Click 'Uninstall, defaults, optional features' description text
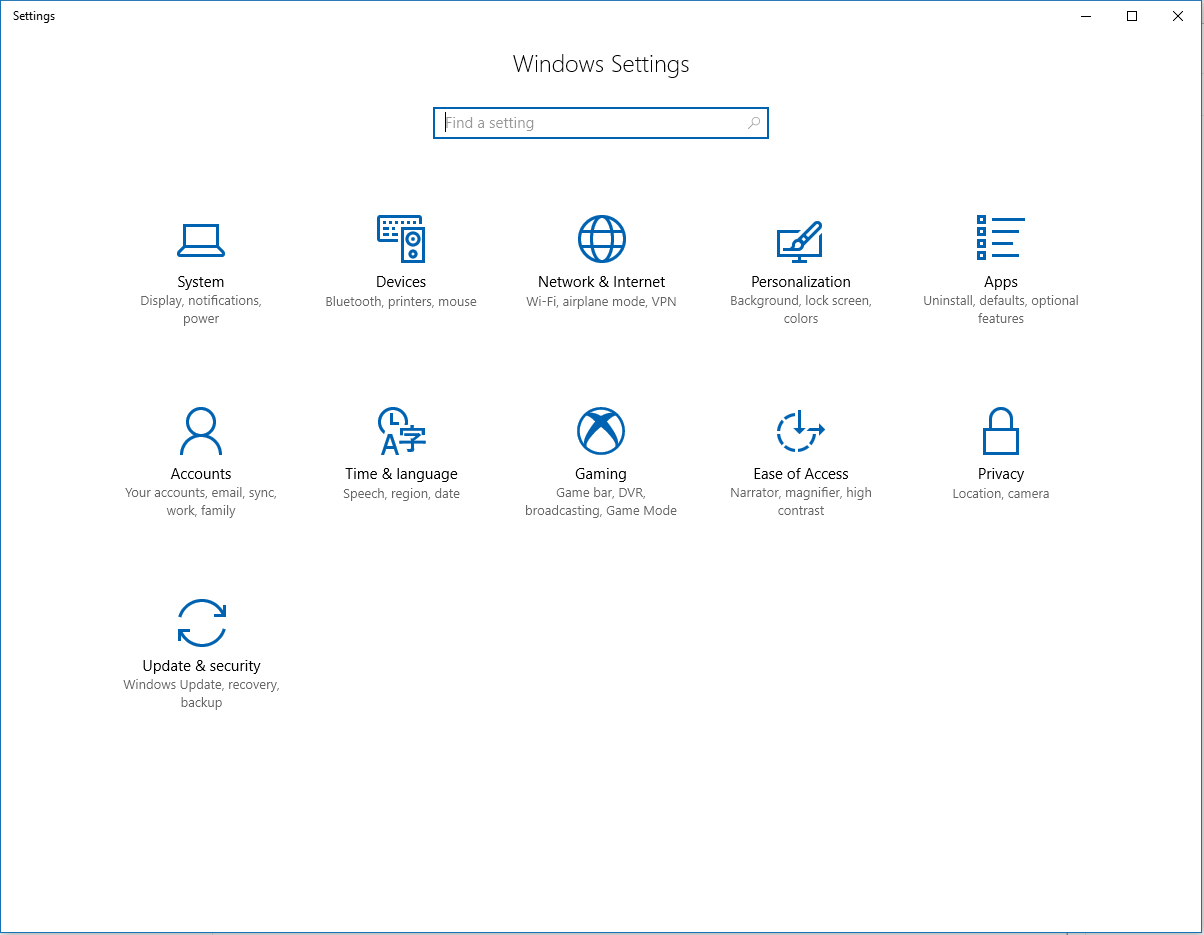Screen dimensions: 1204x935 [1001, 310]
